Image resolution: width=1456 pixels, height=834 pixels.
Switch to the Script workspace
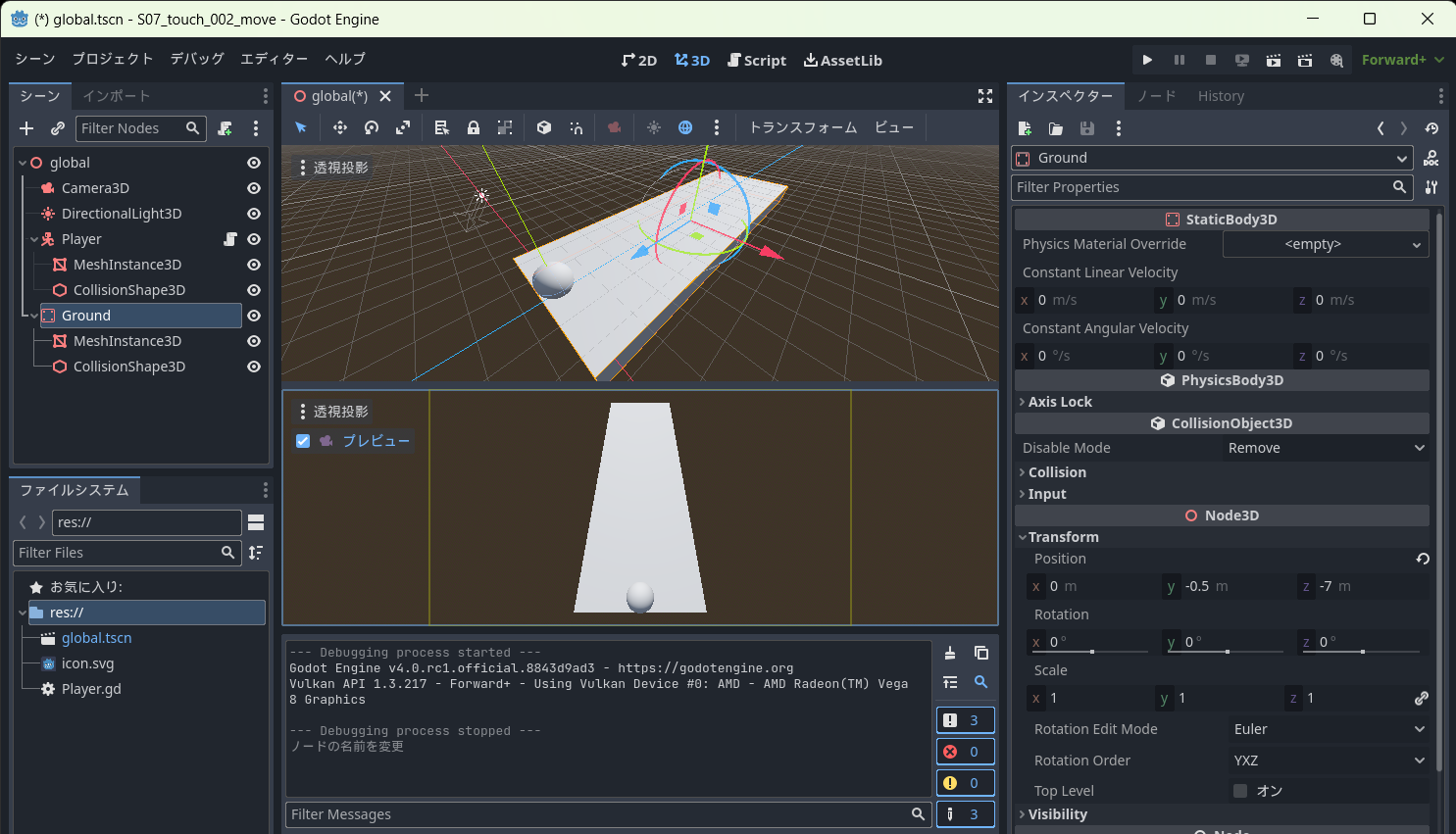tap(757, 60)
